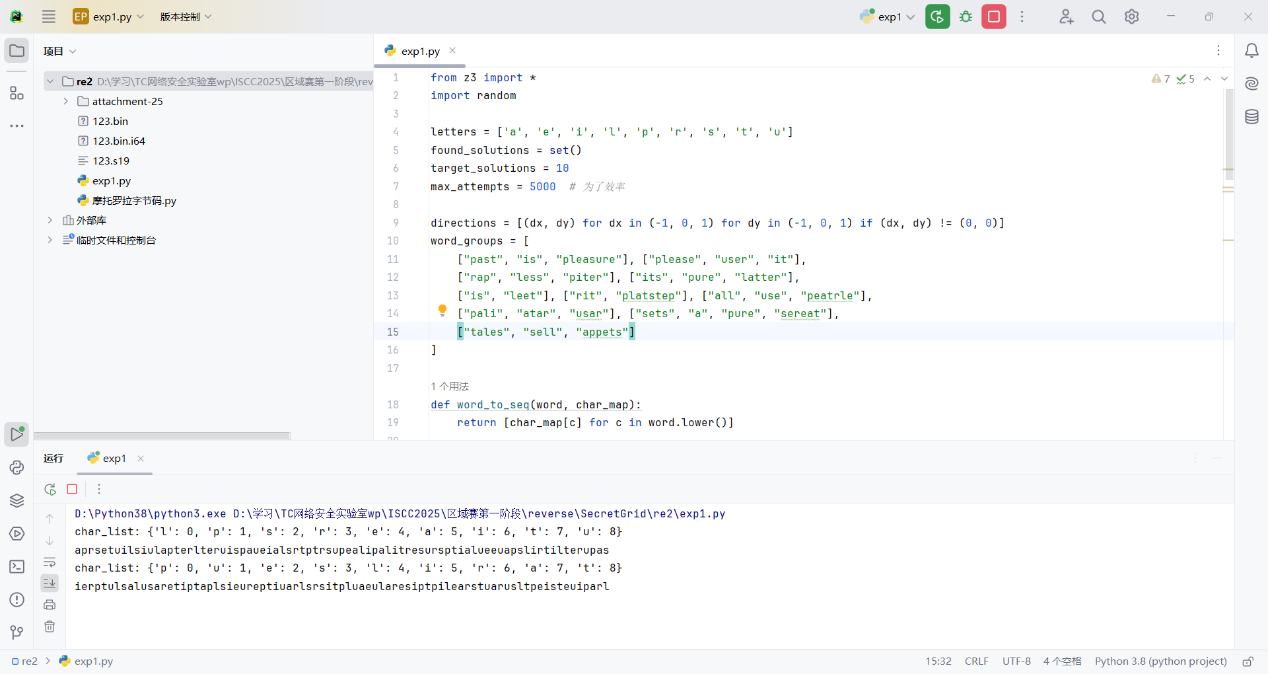Rerun exp1 in Run panel
The width and height of the screenshot is (1268, 674).
[x=50, y=489]
